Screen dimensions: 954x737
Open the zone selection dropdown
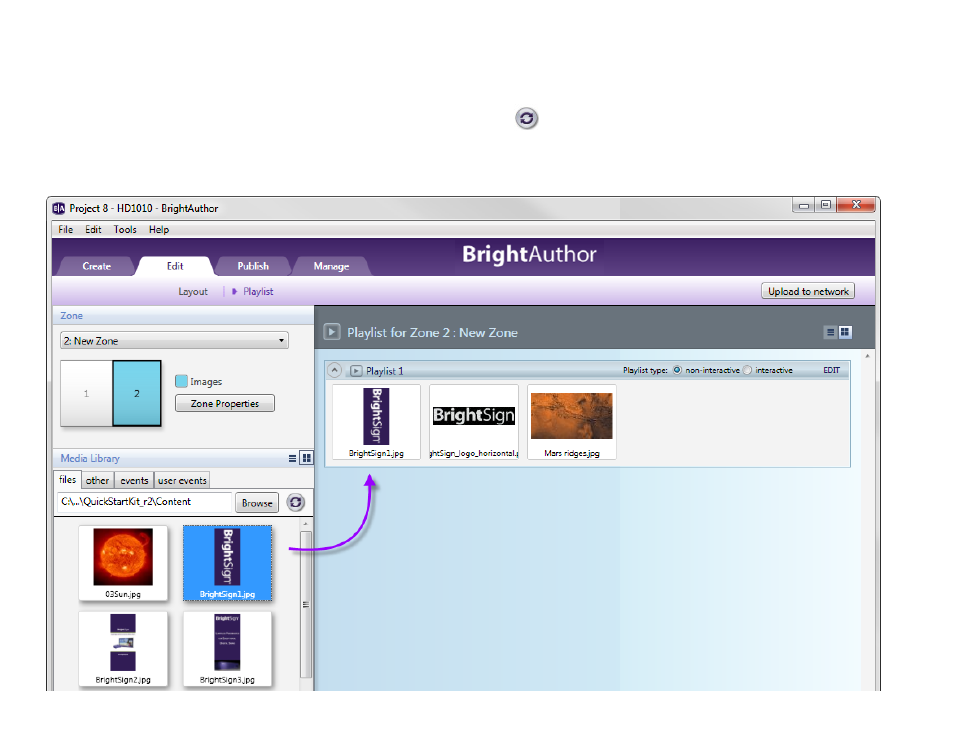174,341
